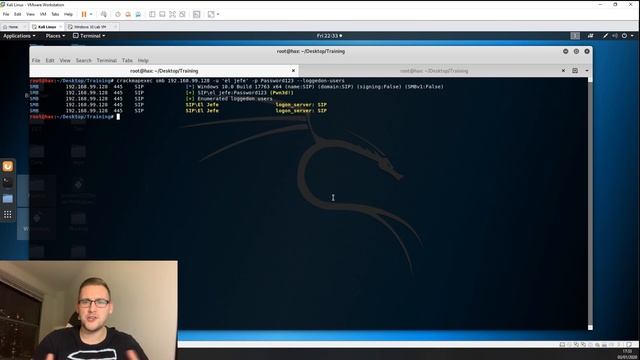This screenshot has width=640, height=360.
Task: Toggle the VMware library sidebar icon
Action: tap(152, 14)
